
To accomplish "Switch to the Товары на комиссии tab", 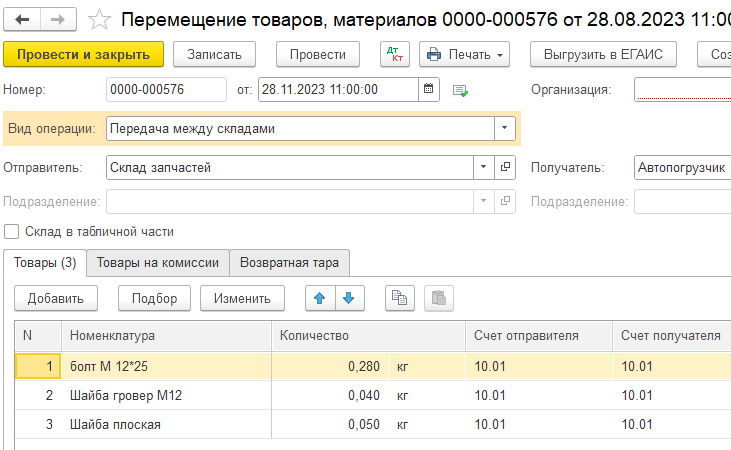I will click(157, 263).
